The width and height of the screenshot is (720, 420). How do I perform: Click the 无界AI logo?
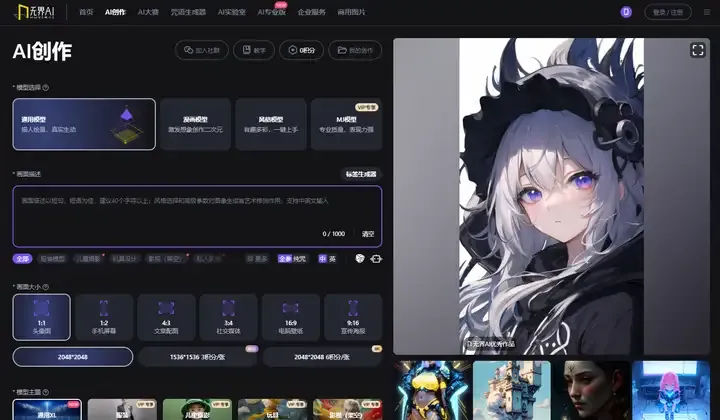(34, 12)
